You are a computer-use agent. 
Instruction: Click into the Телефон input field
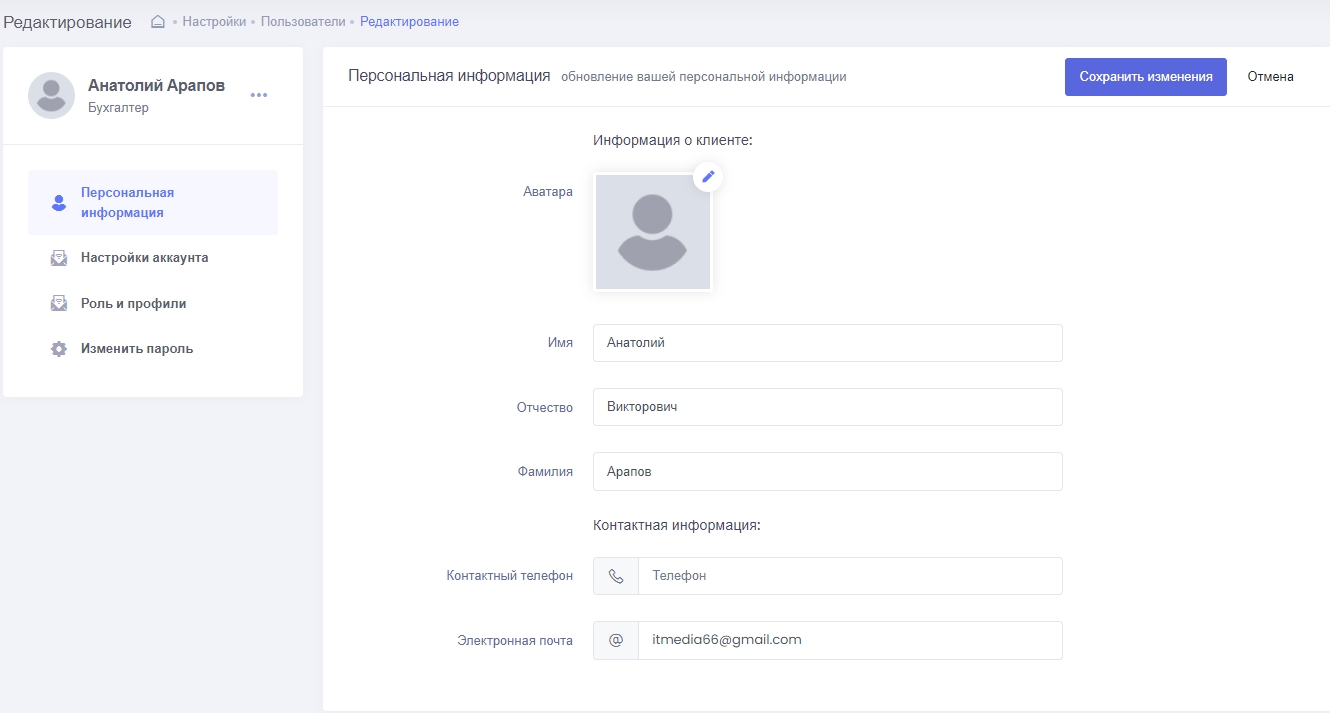click(849, 576)
